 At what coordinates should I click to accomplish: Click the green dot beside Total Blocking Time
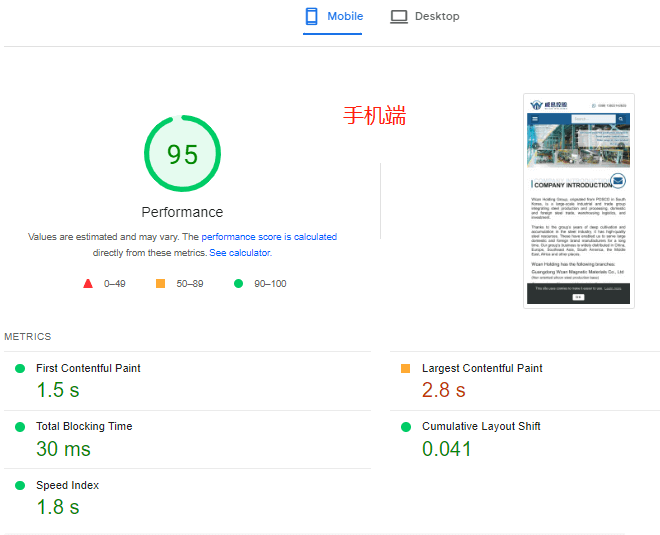[20, 427]
